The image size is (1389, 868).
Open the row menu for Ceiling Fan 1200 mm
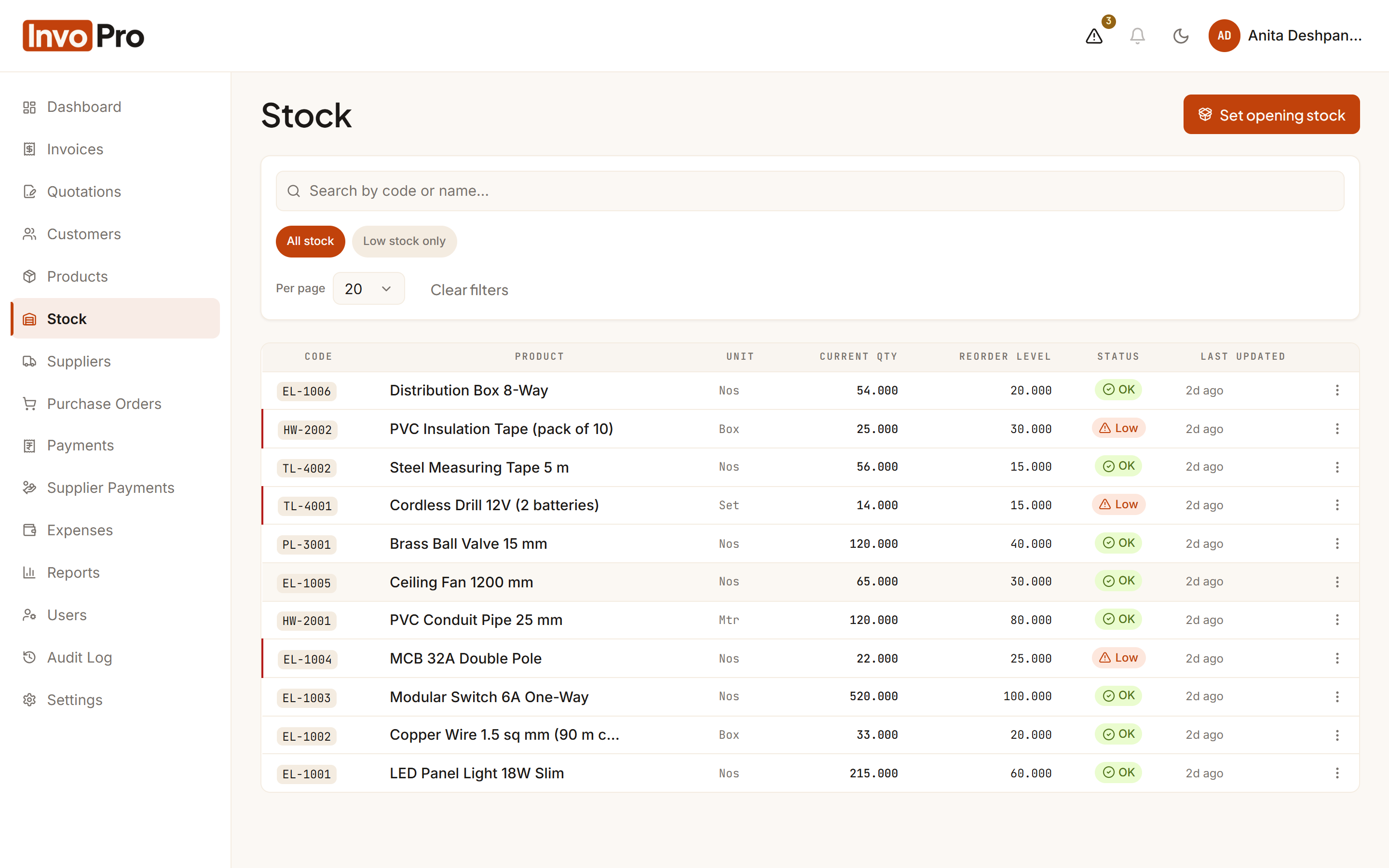click(1337, 582)
